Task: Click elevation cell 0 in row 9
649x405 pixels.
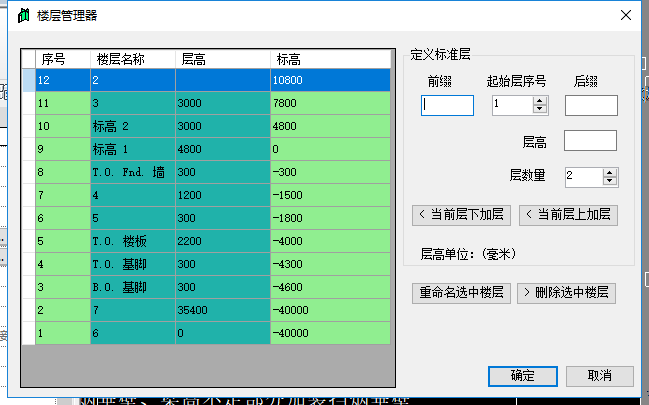Action: pyautogui.click(x=330, y=149)
